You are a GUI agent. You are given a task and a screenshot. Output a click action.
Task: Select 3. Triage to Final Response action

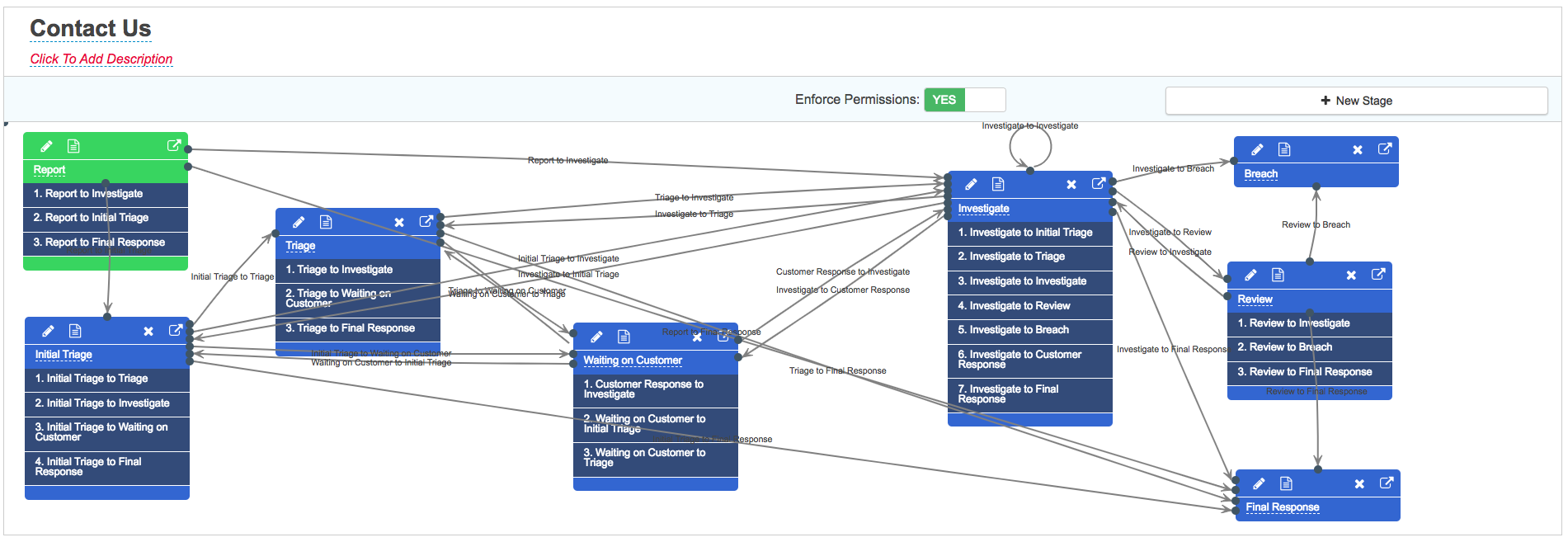pyautogui.click(x=358, y=328)
